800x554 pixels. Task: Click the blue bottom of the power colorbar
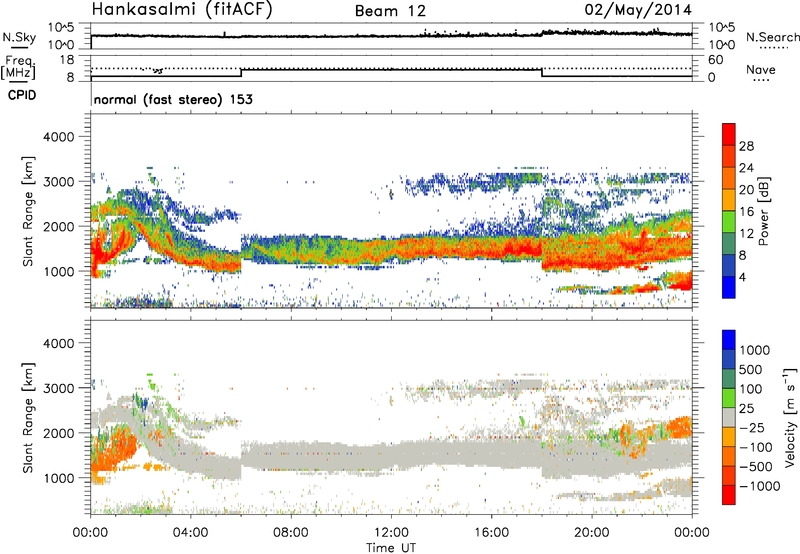click(729, 290)
